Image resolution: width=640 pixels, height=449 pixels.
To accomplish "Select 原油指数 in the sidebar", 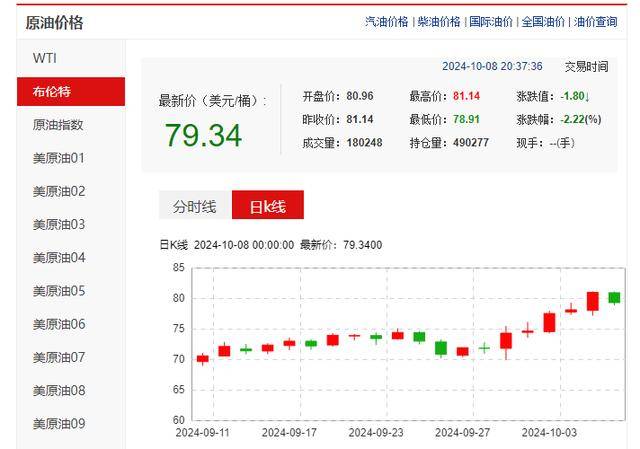I will pyautogui.click(x=71, y=125).
